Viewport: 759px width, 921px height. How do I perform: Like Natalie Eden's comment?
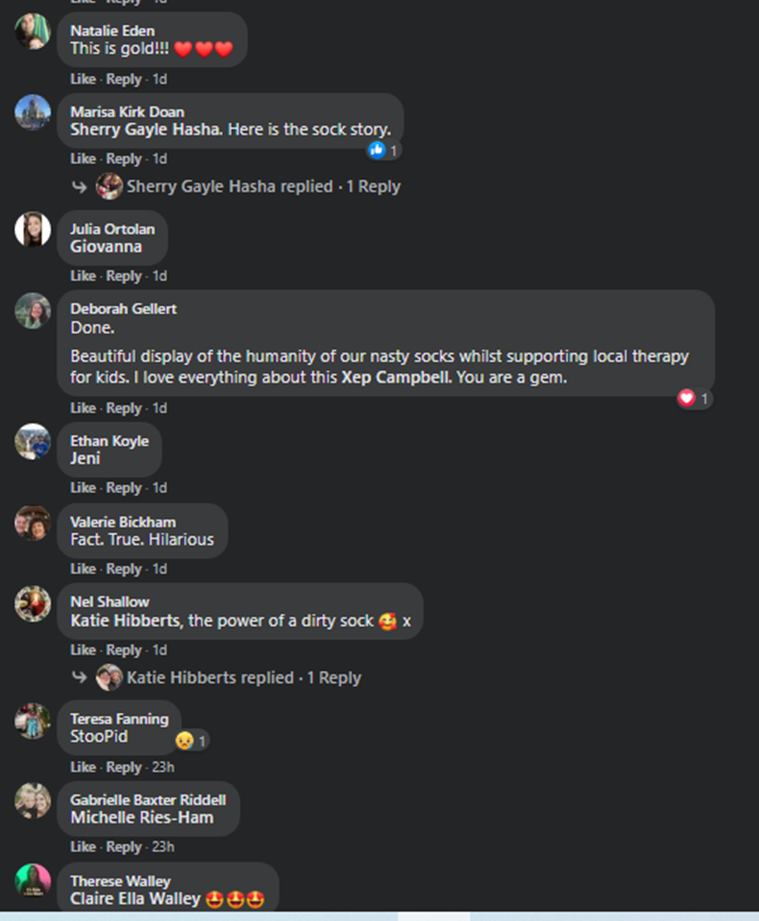click(x=83, y=79)
